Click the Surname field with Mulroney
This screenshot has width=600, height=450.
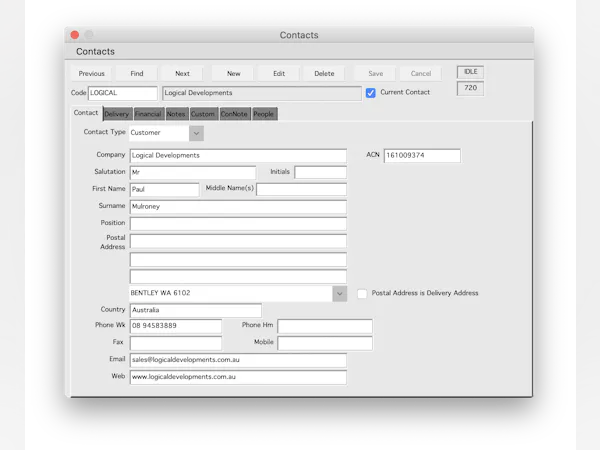[x=238, y=207]
